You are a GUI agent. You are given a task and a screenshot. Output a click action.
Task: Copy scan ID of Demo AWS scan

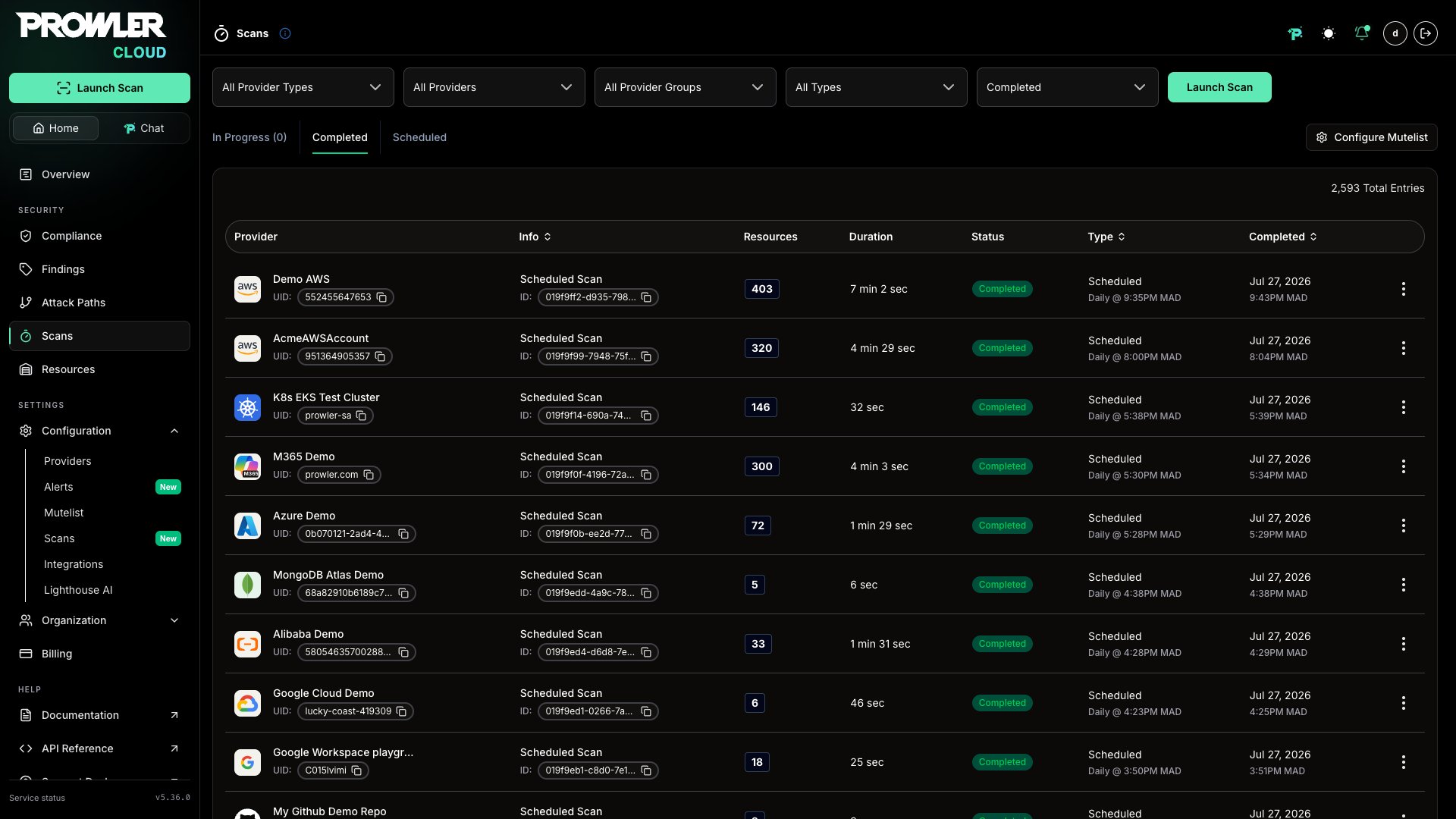point(647,297)
